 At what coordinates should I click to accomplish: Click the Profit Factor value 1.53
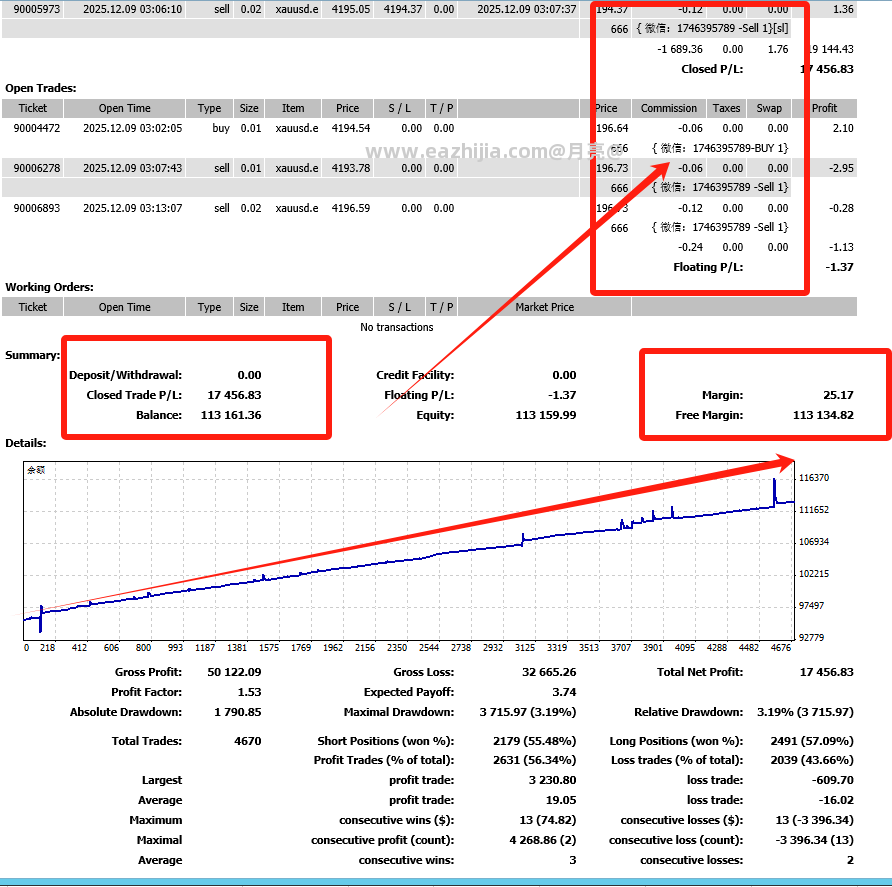coord(249,692)
